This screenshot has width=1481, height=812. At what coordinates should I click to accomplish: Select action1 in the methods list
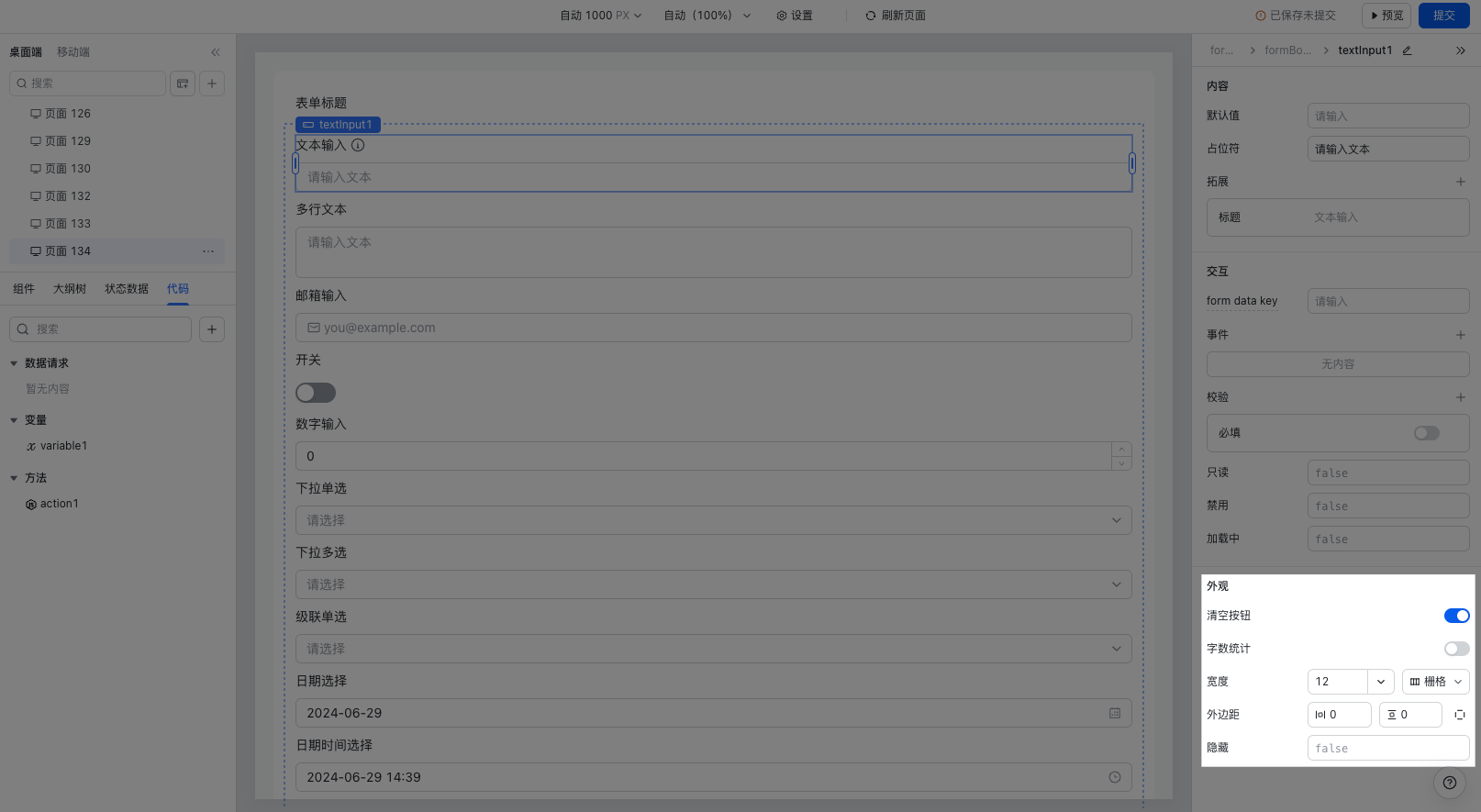(x=59, y=504)
